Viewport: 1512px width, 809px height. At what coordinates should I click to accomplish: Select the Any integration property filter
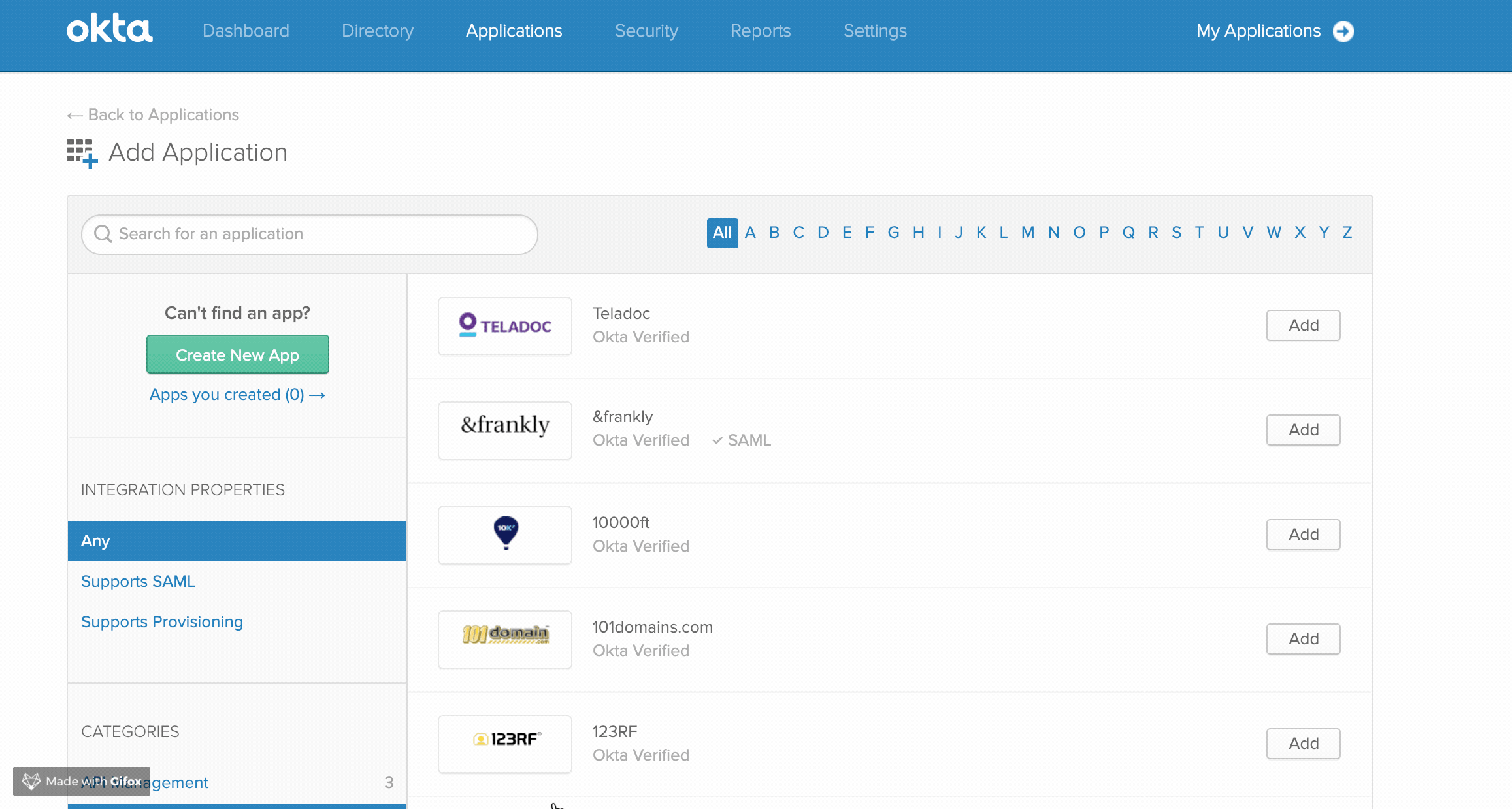(96, 540)
